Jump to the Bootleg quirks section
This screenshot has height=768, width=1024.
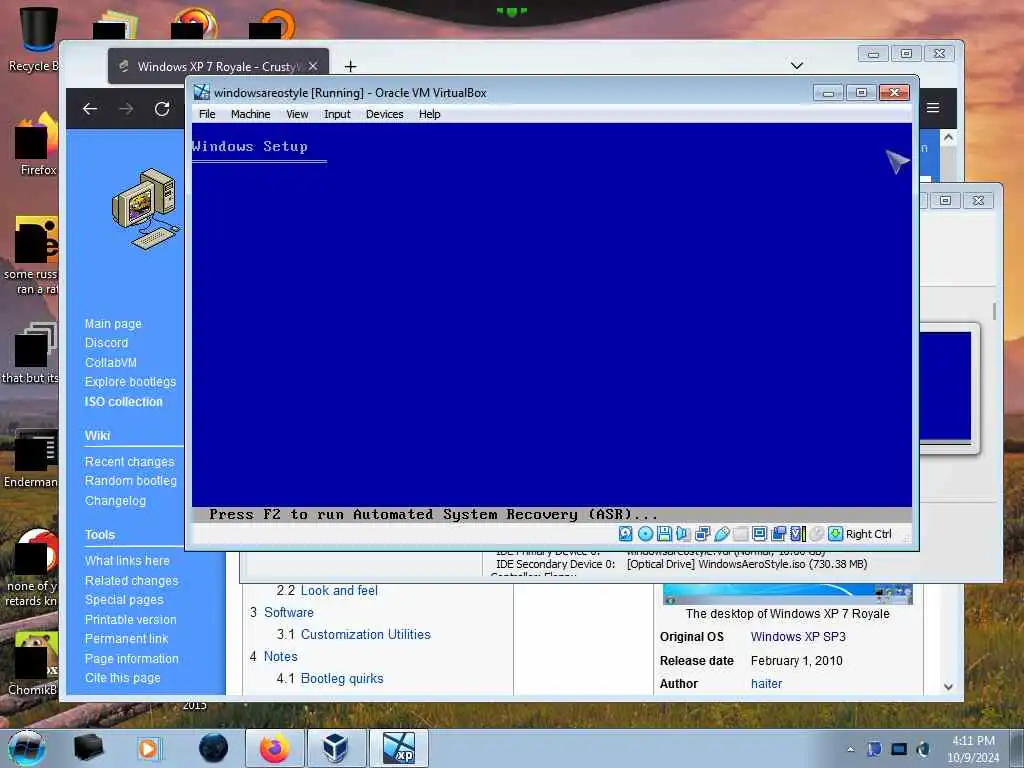point(342,679)
